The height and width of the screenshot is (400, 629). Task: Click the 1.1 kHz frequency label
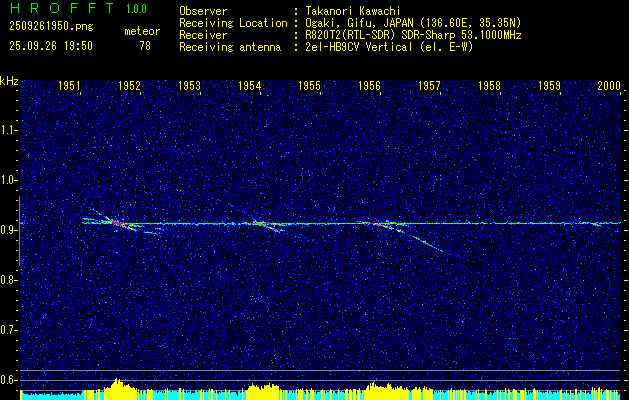tap(9, 130)
